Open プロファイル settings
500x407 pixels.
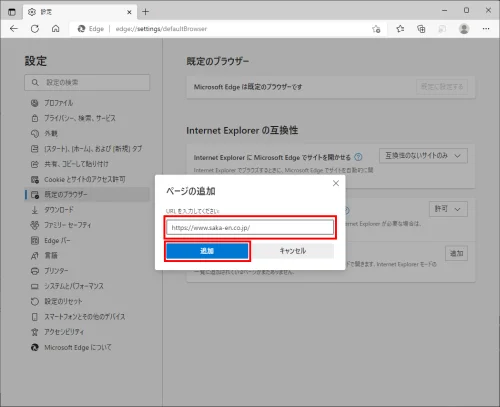tap(87, 103)
